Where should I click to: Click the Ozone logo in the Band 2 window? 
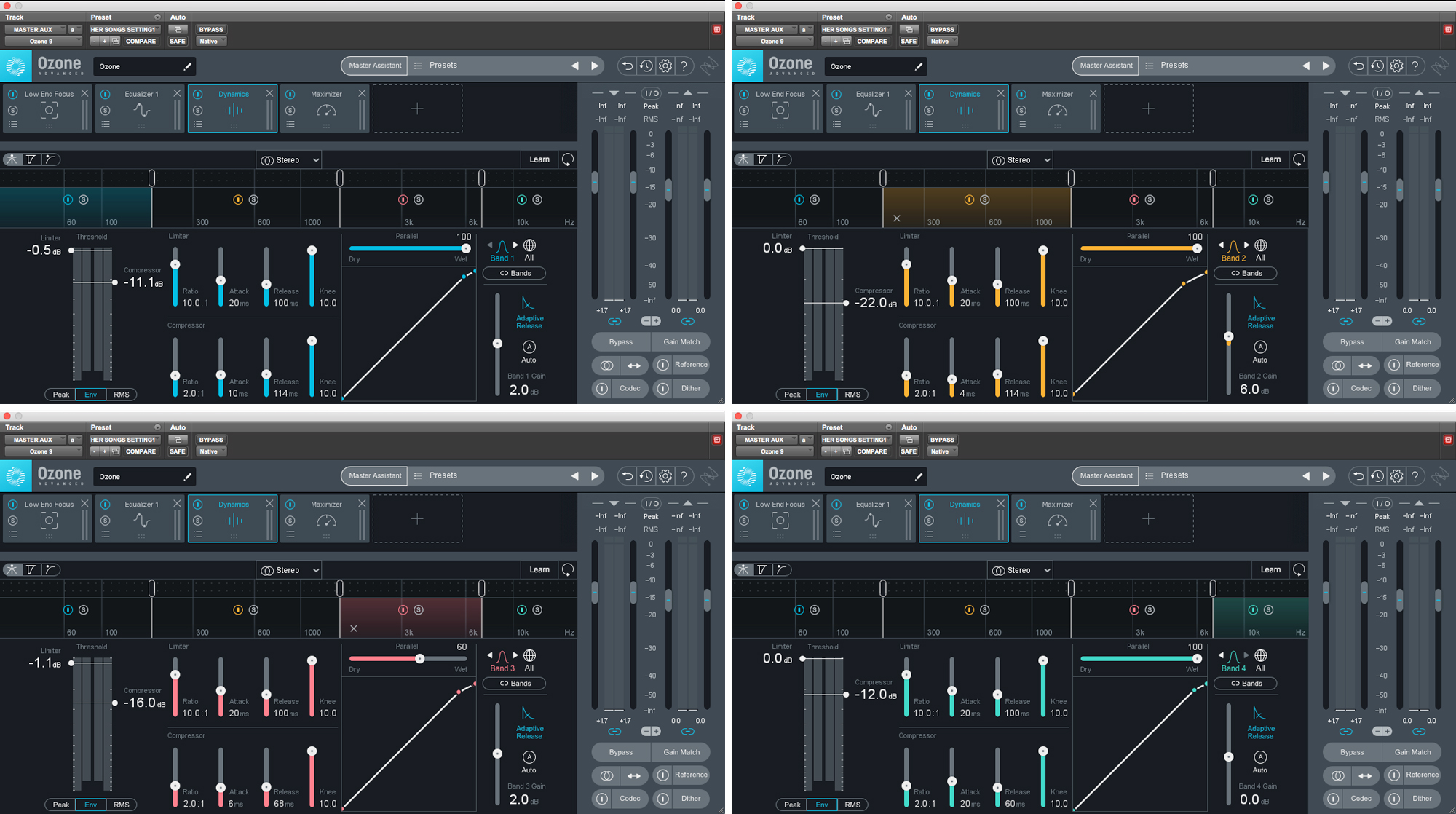746,66
